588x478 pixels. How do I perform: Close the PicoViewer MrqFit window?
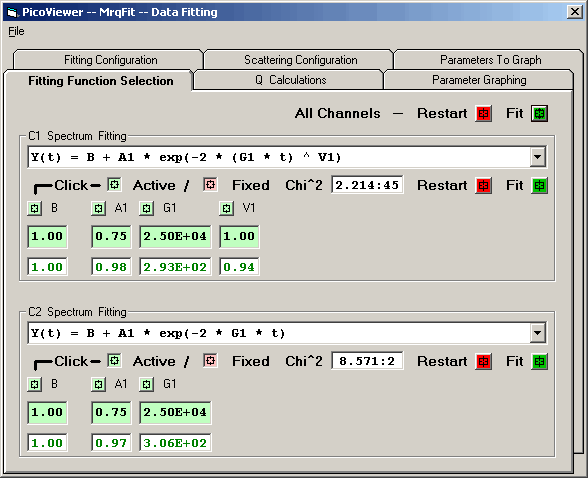point(574,12)
